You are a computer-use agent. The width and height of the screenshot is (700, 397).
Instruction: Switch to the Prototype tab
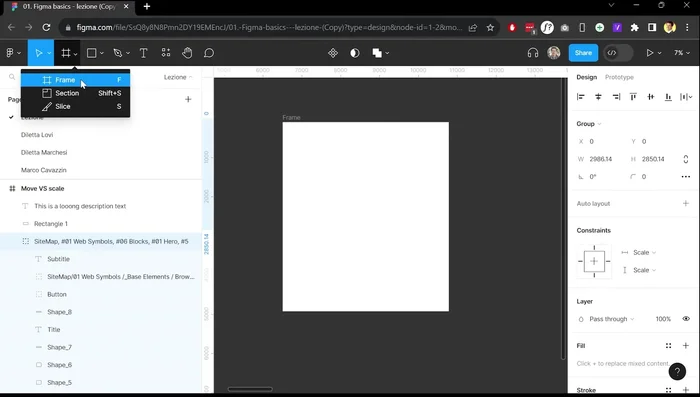coord(619,77)
